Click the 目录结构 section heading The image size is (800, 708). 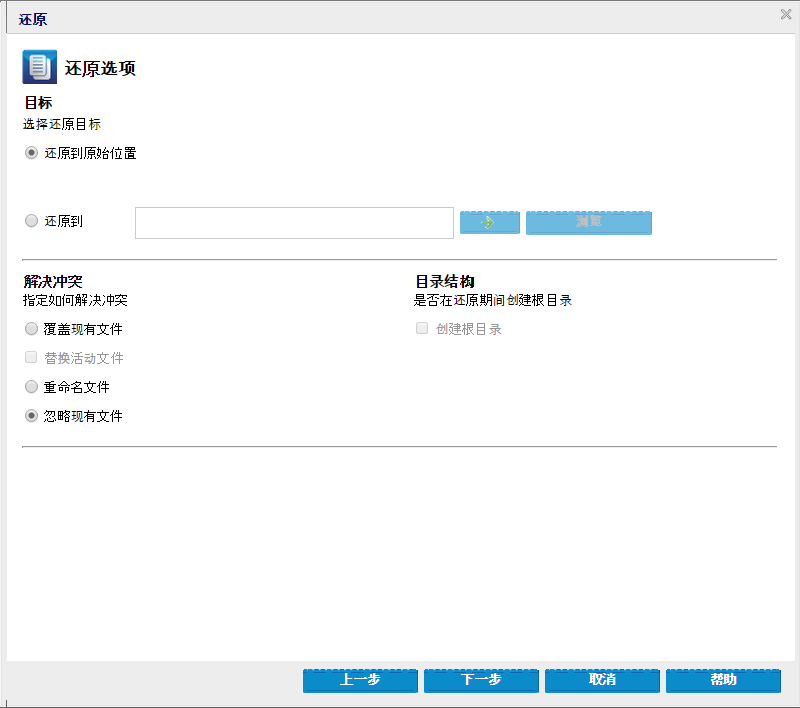click(445, 282)
